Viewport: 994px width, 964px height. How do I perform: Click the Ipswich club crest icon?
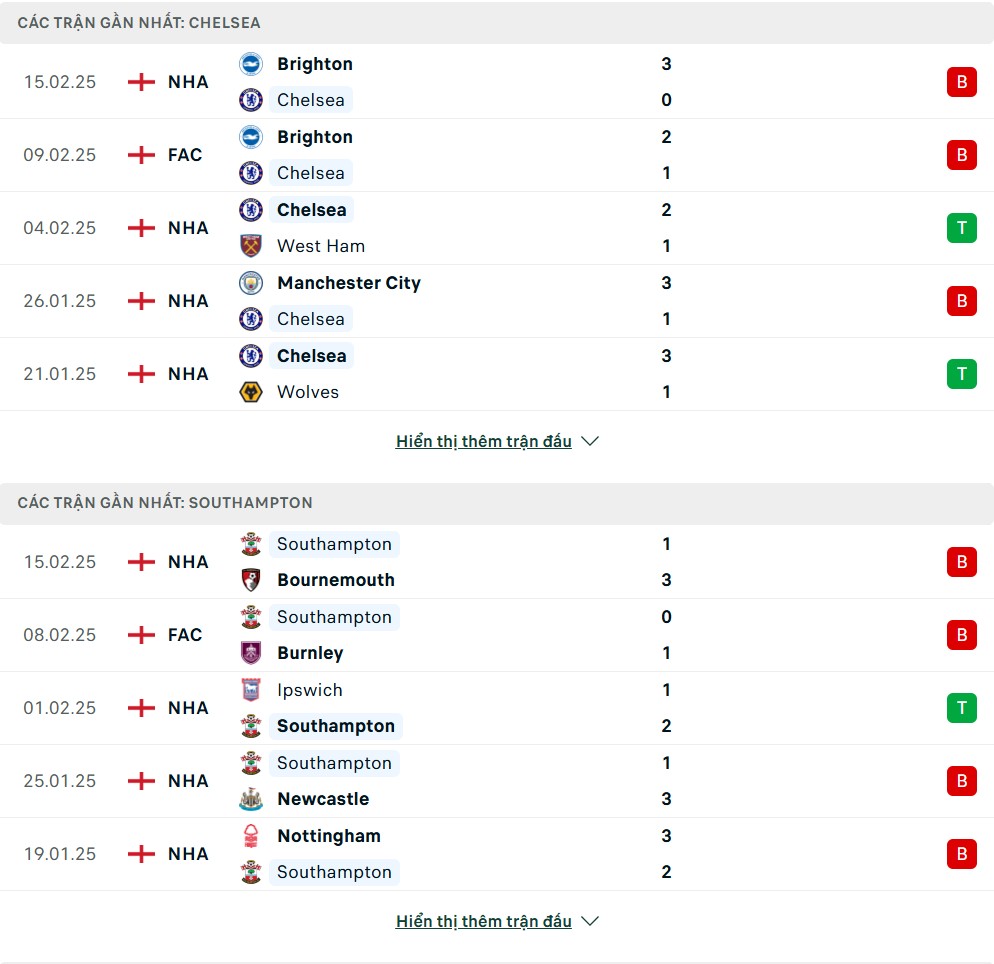(x=251, y=690)
